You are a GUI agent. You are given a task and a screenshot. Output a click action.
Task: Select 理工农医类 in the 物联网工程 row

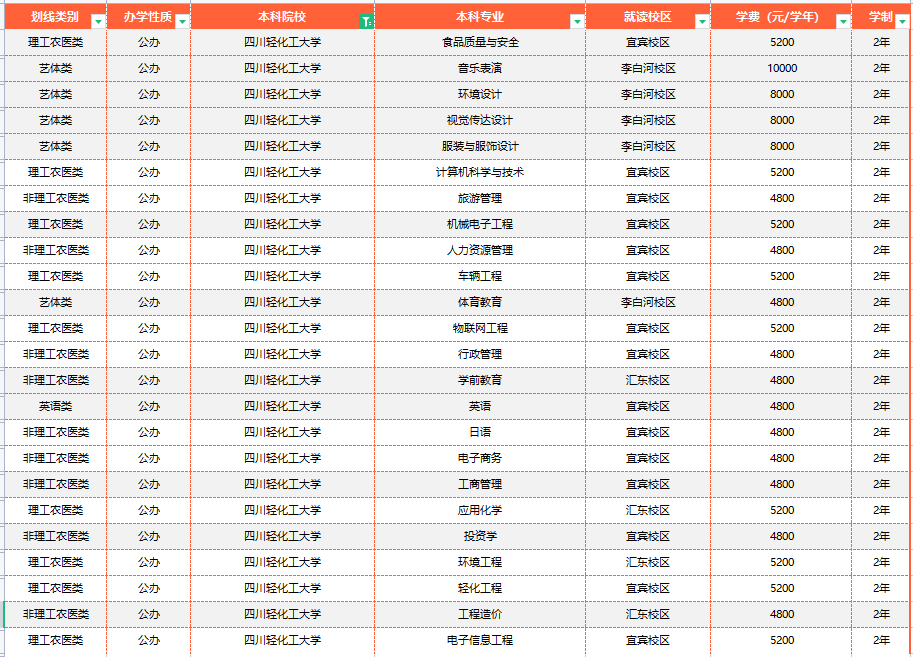[x=55, y=328]
